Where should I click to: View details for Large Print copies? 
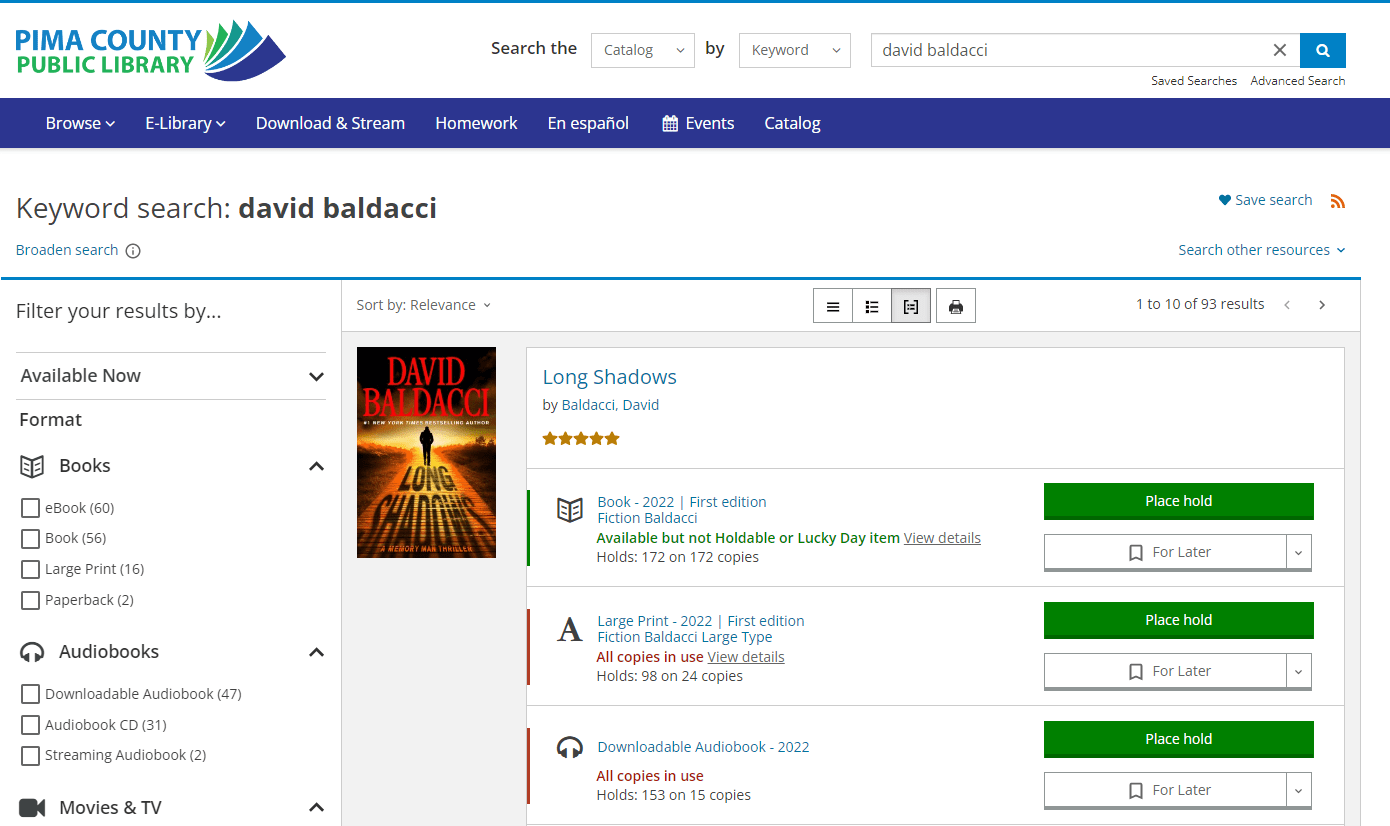tap(746, 657)
